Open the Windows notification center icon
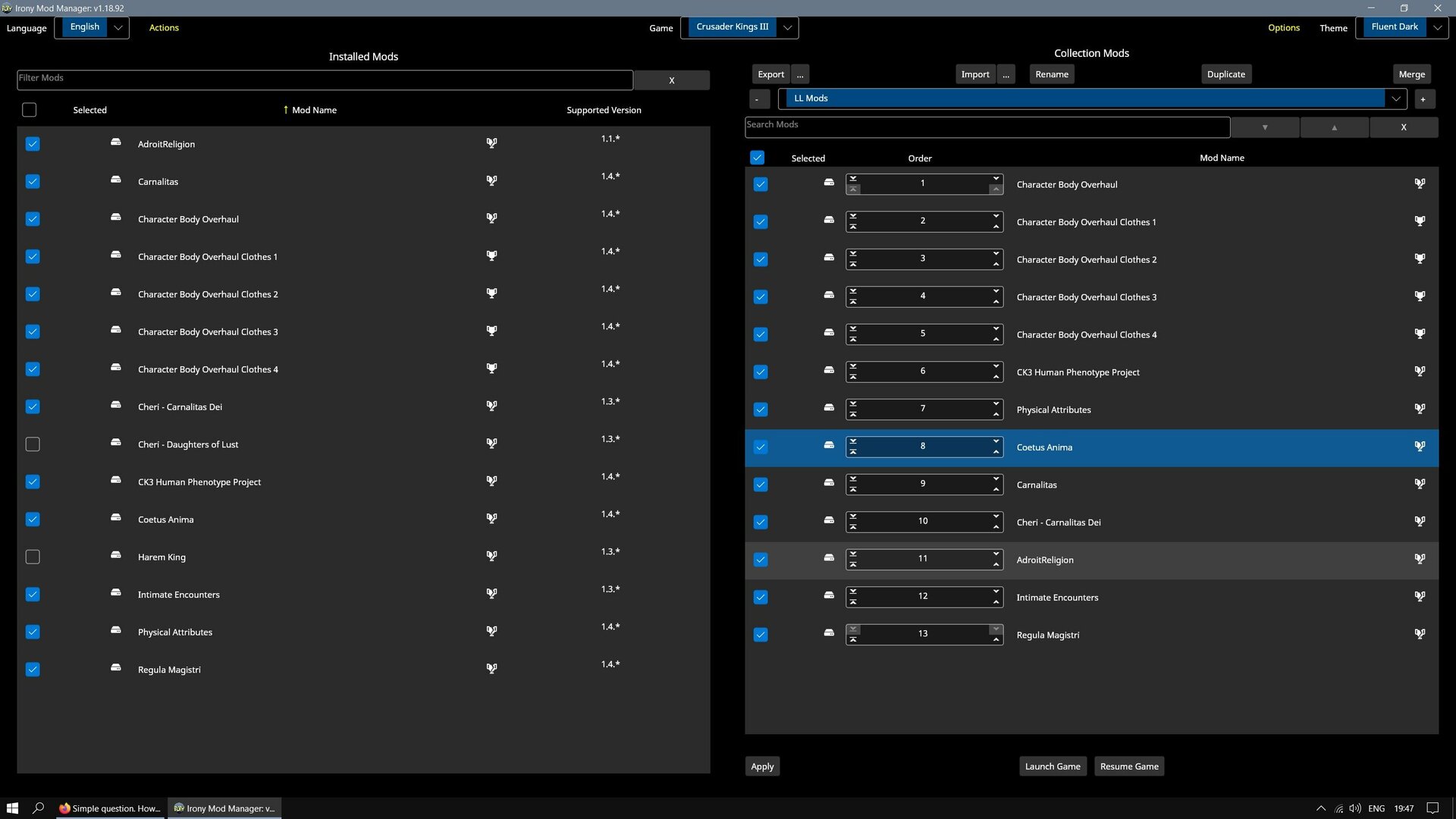1456x819 pixels. click(1432, 808)
